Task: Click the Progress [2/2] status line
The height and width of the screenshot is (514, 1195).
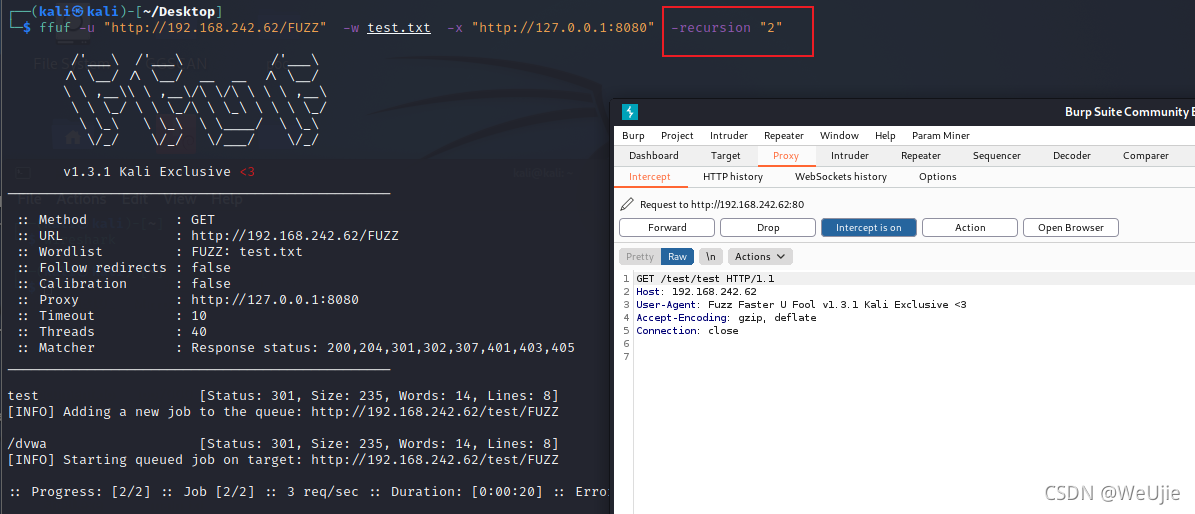Action: [x=309, y=492]
